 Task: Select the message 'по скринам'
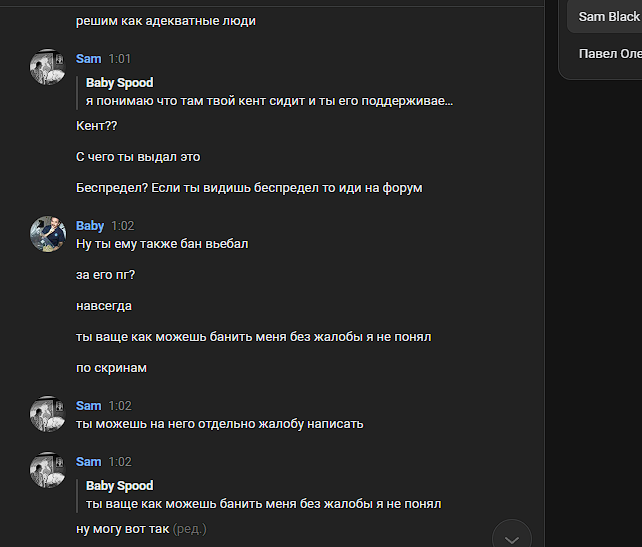pyautogui.click(x=111, y=368)
